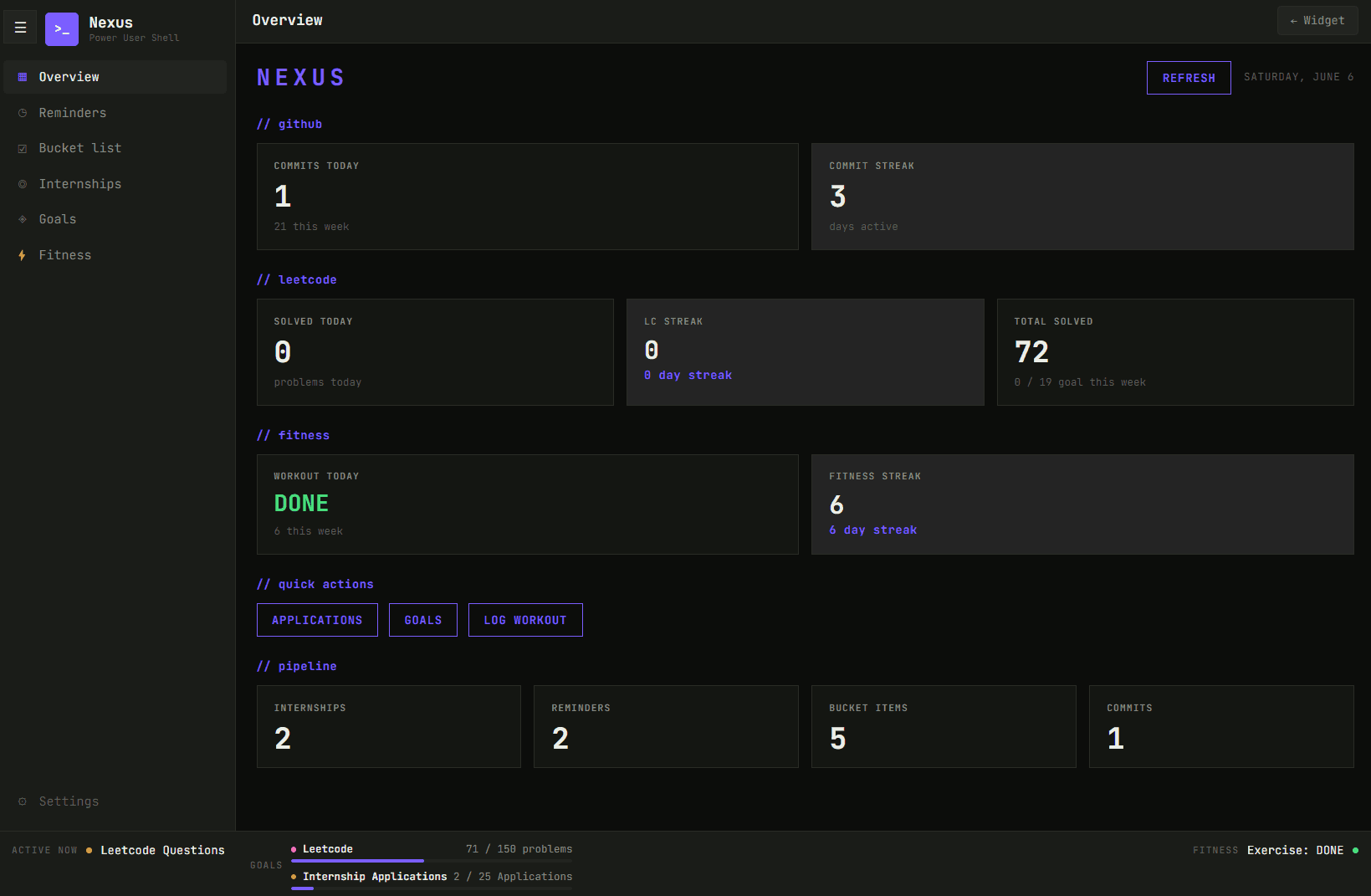This screenshot has width=1371, height=896.
Task: Select the Solved Today card
Action: tap(435, 352)
